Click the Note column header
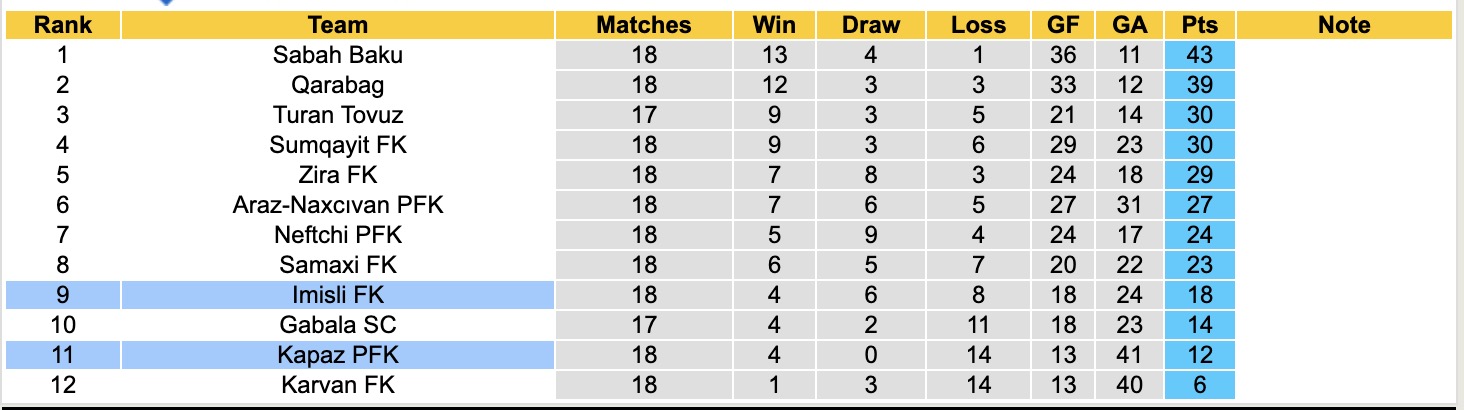1464x410 pixels. point(1343,25)
